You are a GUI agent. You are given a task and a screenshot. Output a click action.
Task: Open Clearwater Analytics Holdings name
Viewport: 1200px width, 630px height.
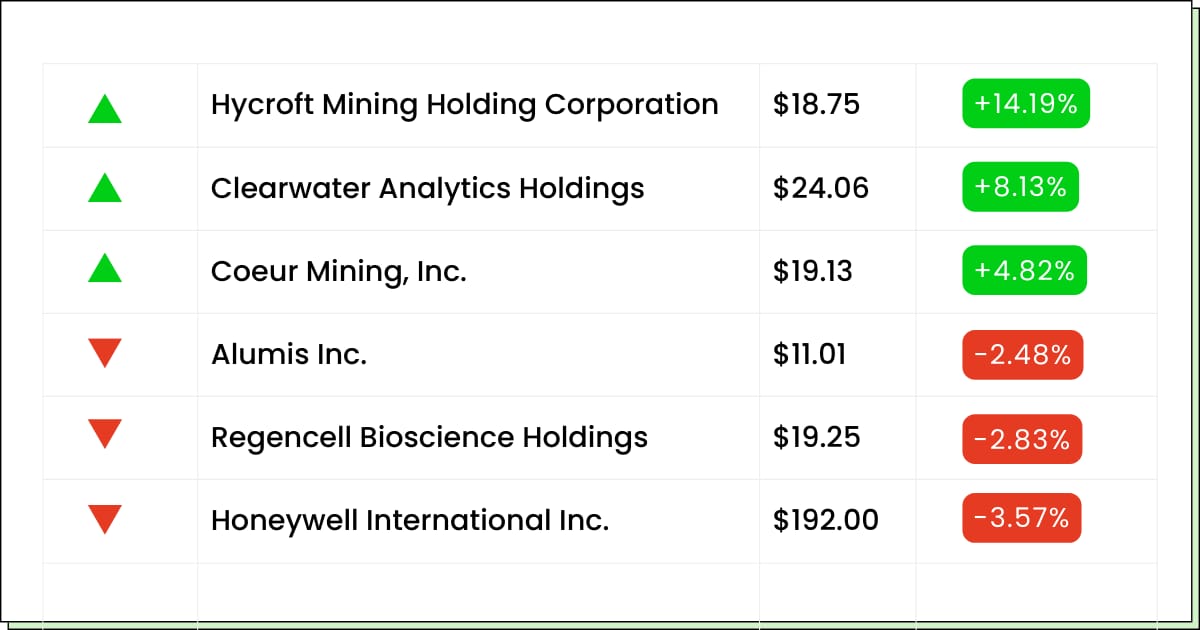point(427,189)
